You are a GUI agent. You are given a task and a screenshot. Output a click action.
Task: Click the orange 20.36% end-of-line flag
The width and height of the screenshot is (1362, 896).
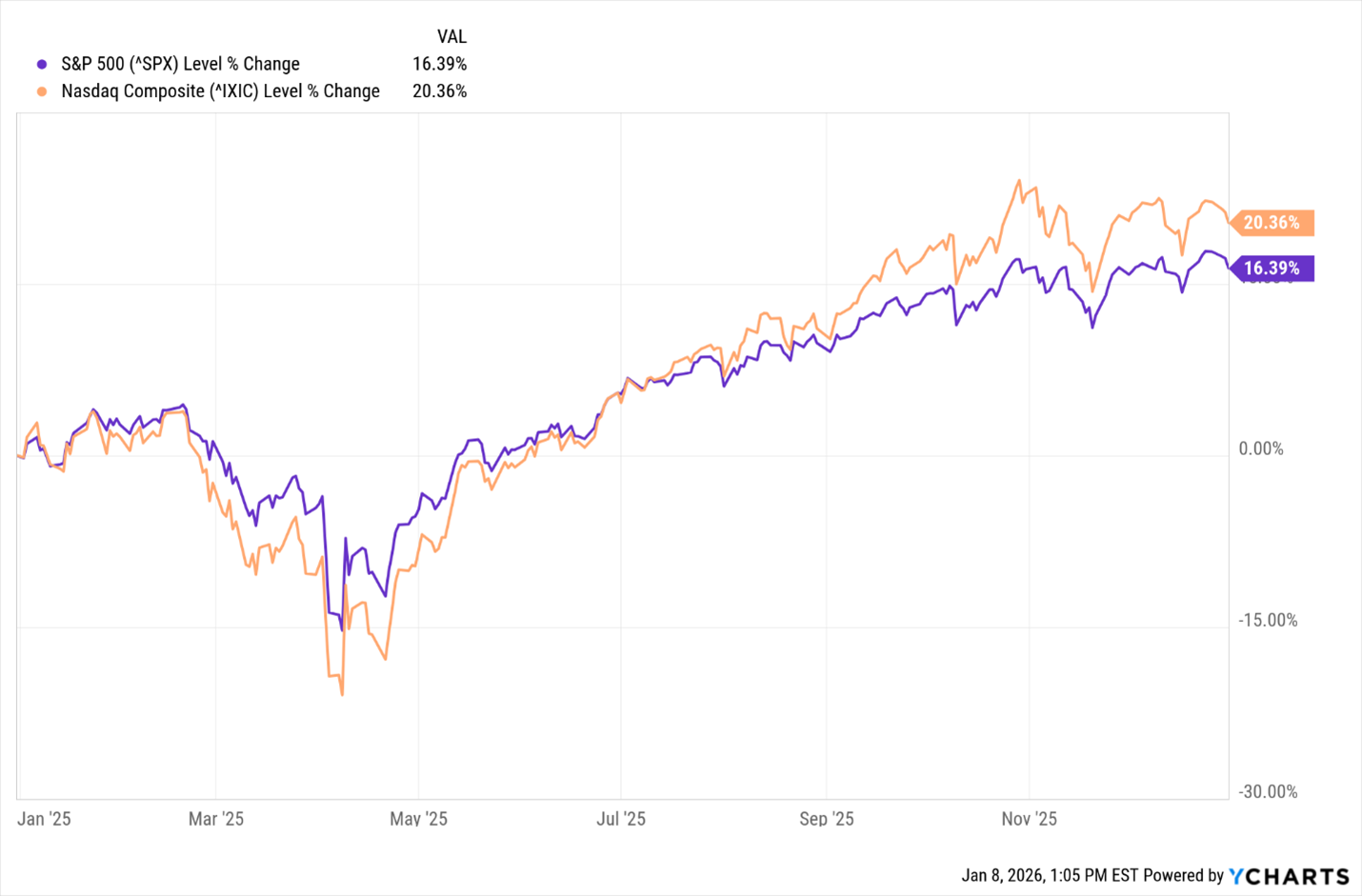[1271, 223]
